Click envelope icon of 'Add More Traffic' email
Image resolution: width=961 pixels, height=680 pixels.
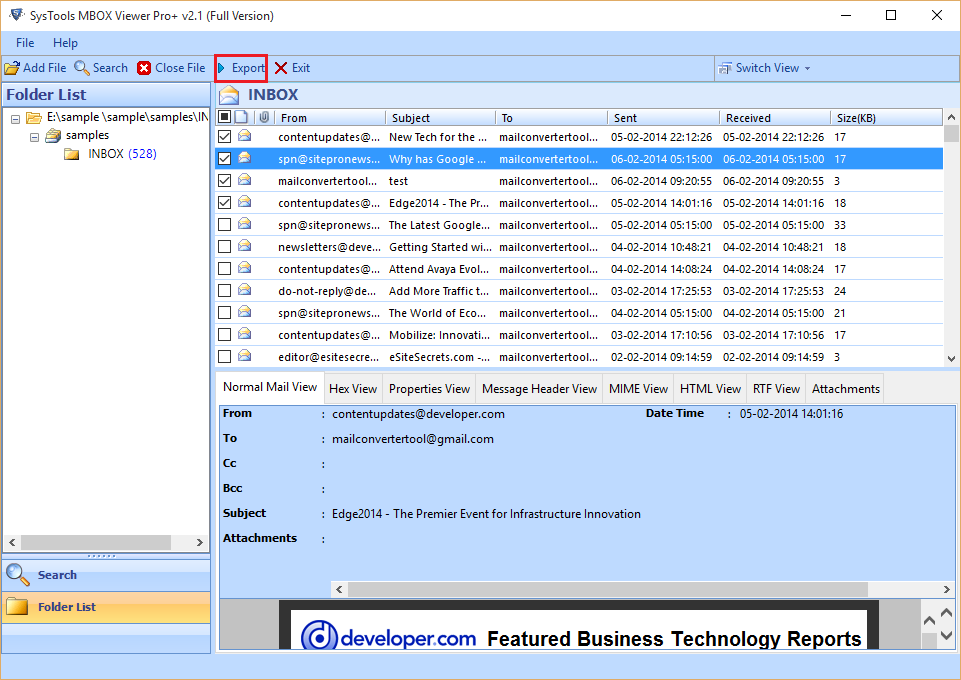(245, 290)
